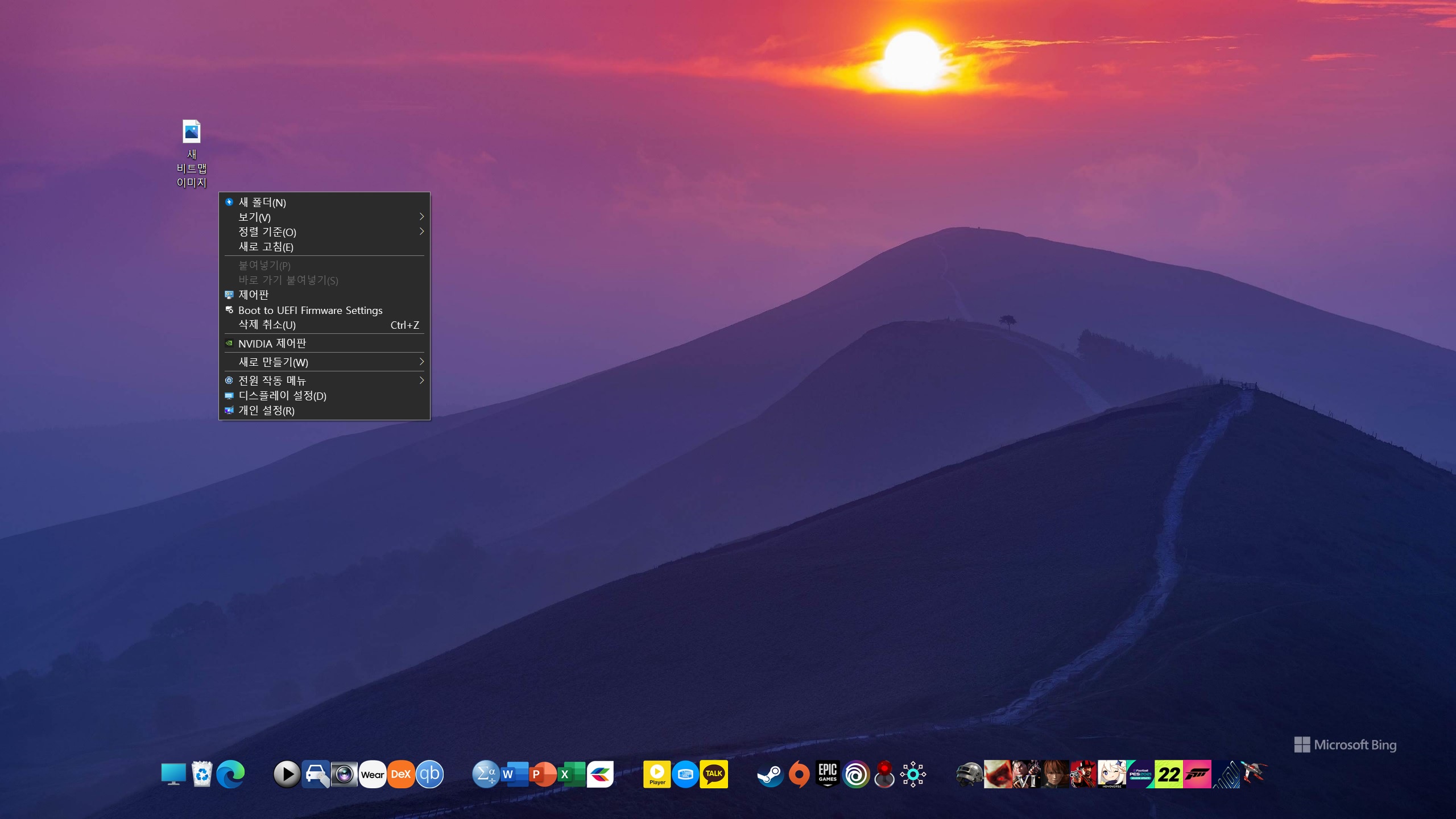Image resolution: width=1456 pixels, height=819 pixels.
Task: Launch Excel from the dock
Action: point(572,774)
